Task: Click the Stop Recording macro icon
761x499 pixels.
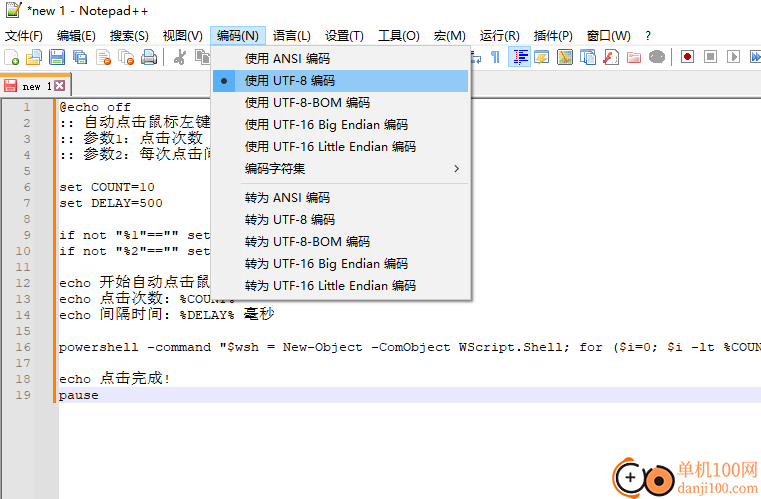Action: (x=711, y=57)
